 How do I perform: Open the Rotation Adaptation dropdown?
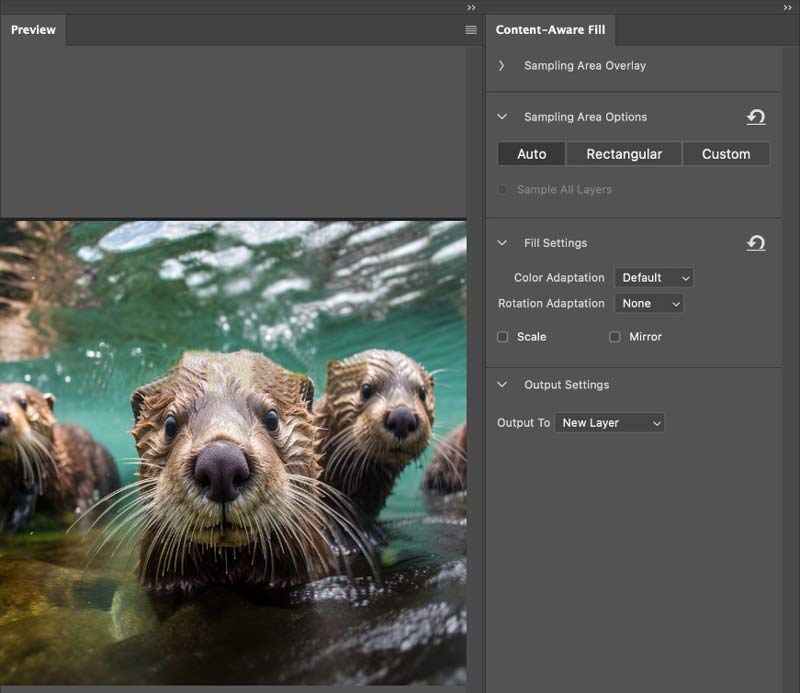(649, 303)
